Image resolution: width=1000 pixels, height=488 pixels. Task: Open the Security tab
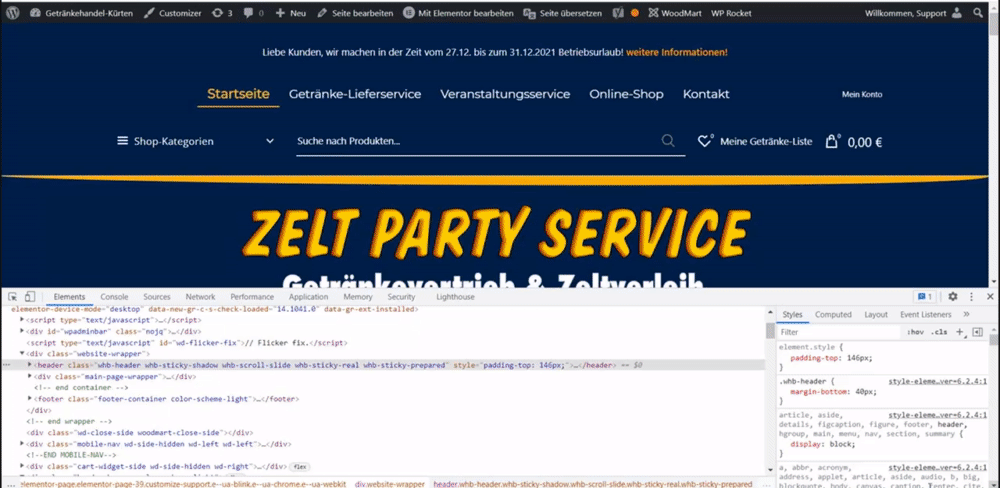(x=401, y=297)
